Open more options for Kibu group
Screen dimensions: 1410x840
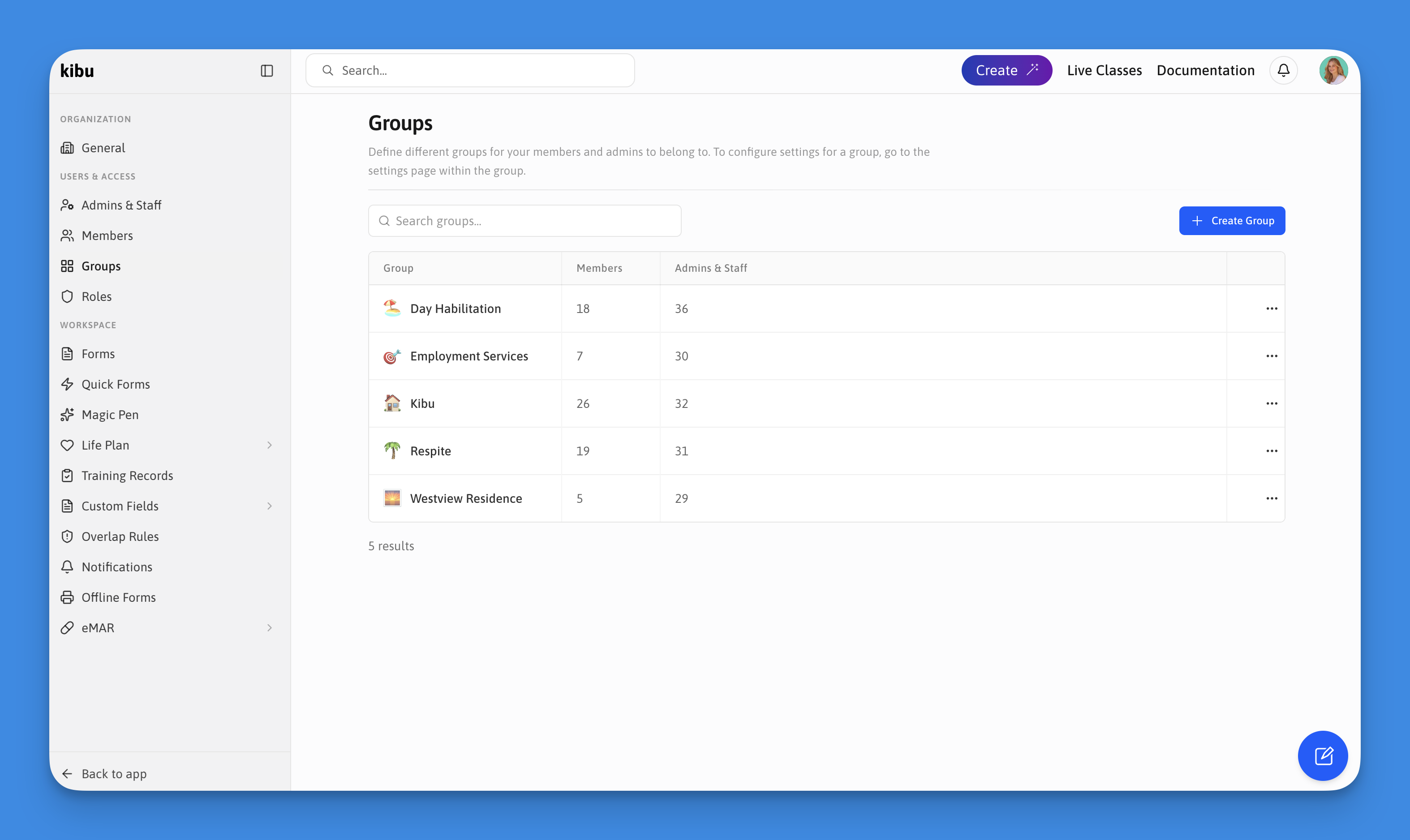[1271, 403]
